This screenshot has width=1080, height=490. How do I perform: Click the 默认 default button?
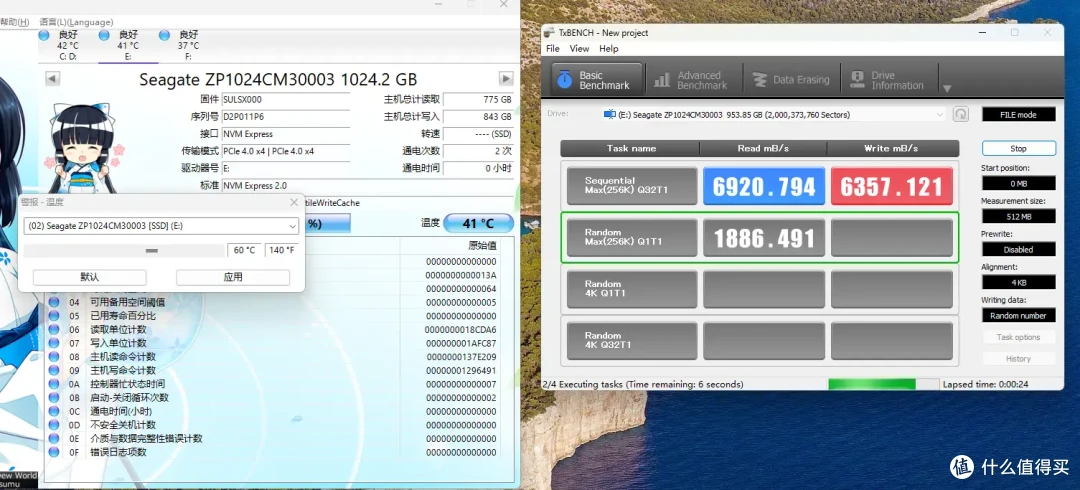click(x=90, y=277)
